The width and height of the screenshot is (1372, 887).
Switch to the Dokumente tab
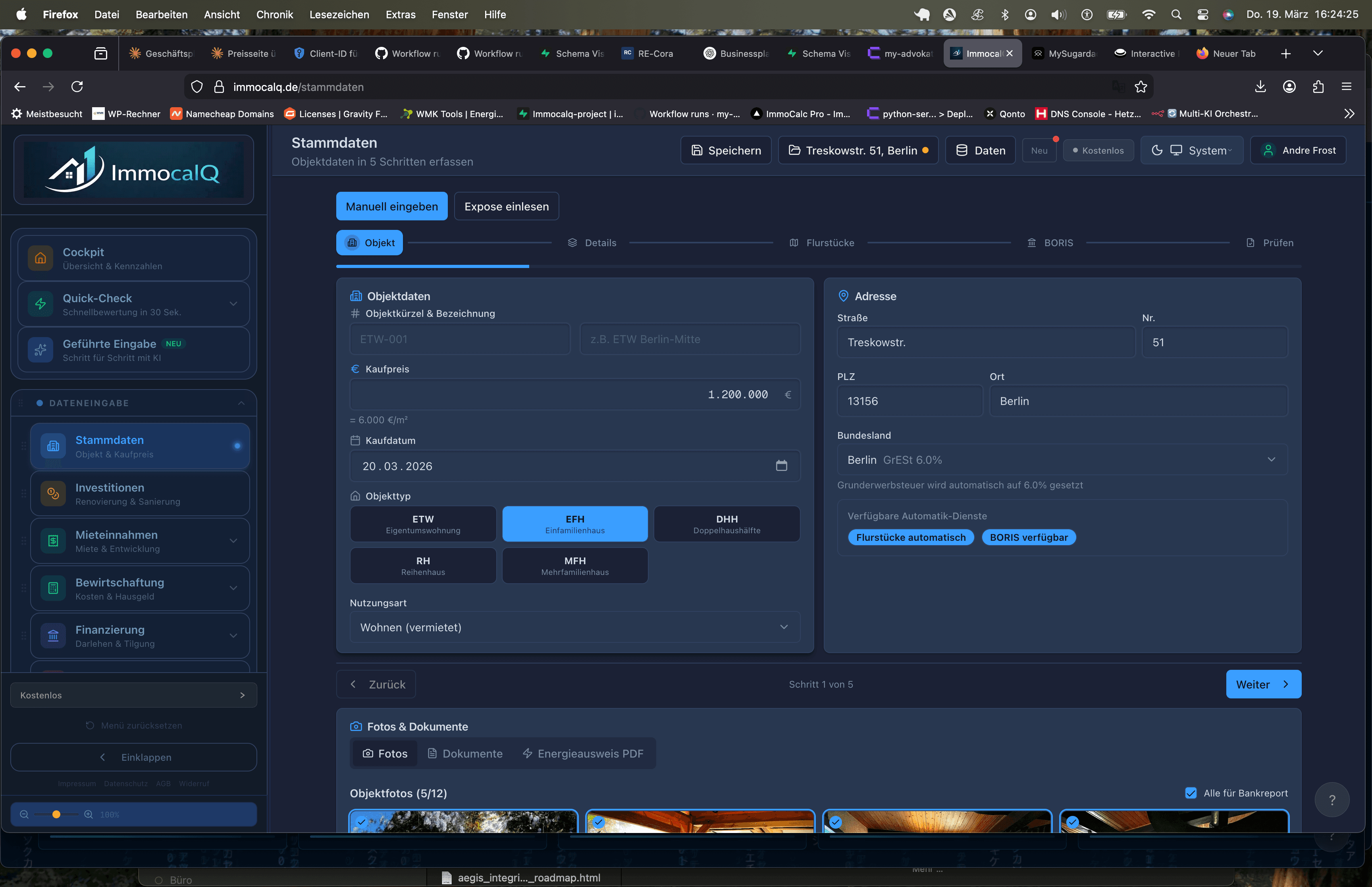tap(465, 753)
